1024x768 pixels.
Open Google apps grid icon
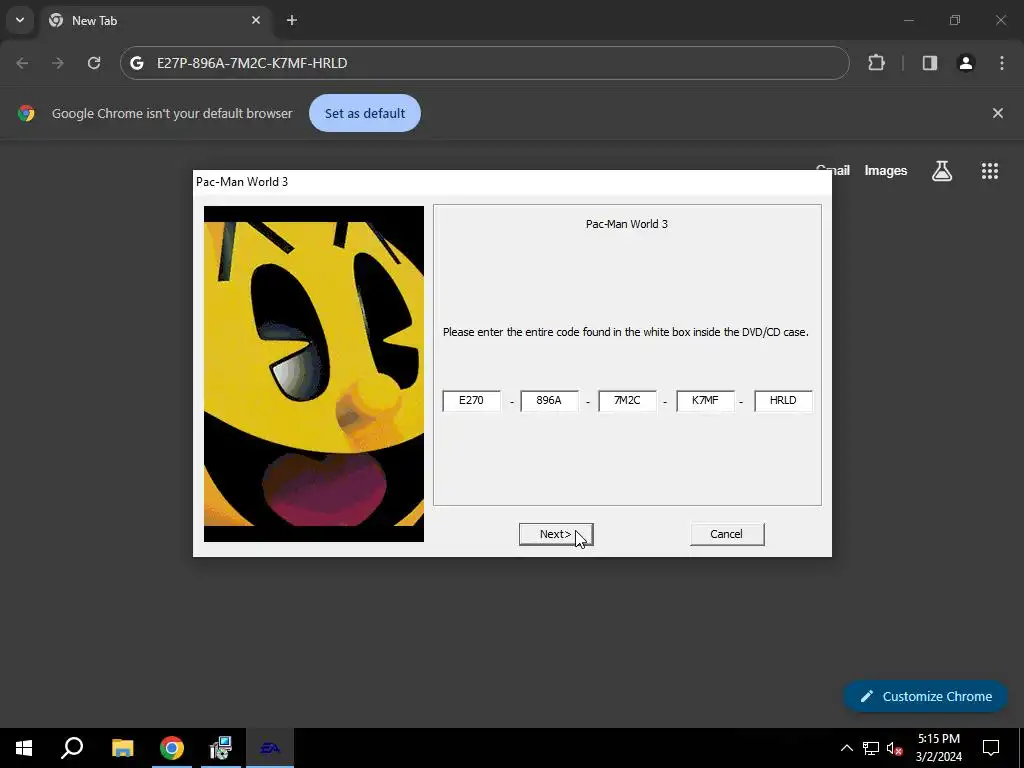pyautogui.click(x=990, y=170)
